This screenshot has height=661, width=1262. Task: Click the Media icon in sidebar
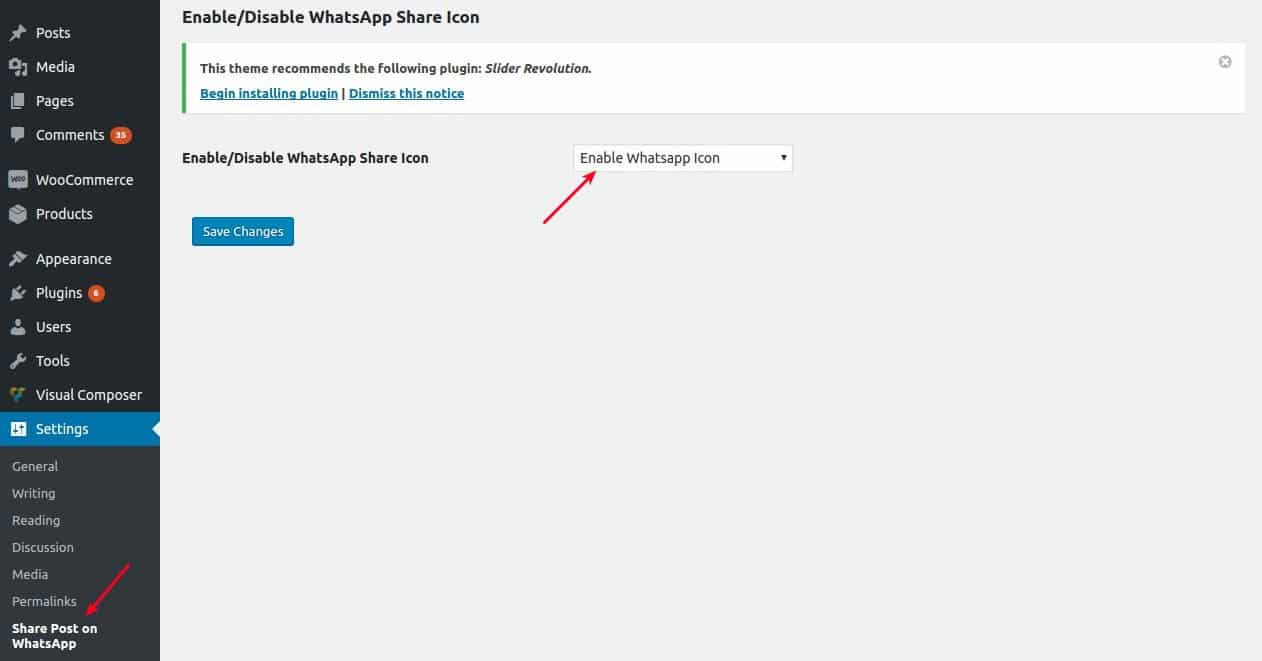(18, 67)
